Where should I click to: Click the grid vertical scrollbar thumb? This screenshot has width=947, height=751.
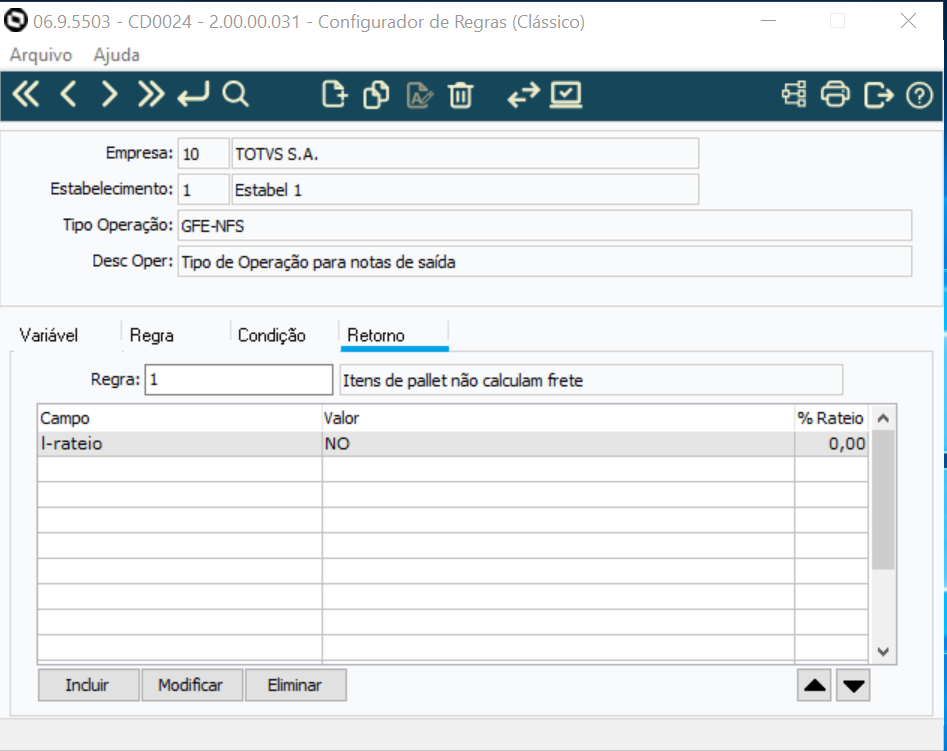point(883,500)
